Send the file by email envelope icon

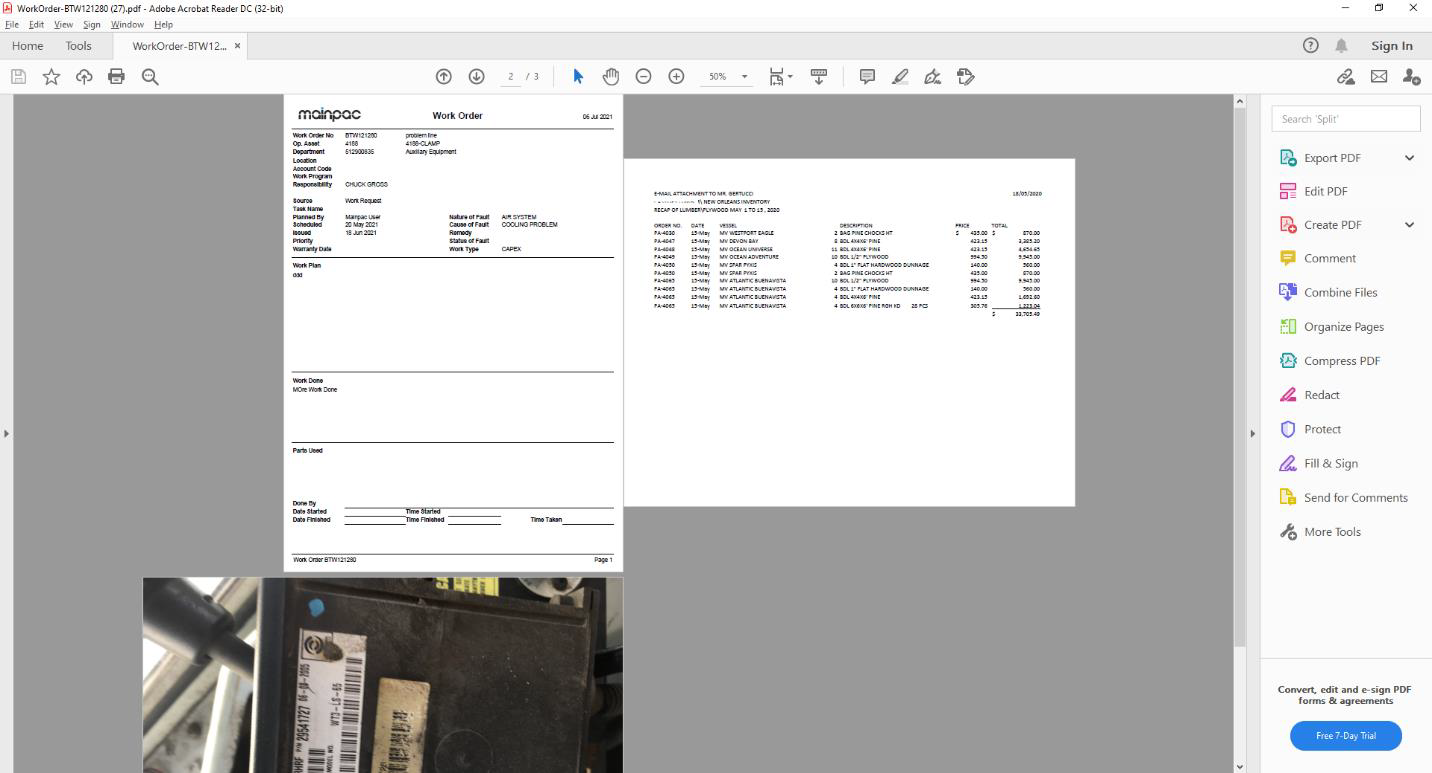1379,77
